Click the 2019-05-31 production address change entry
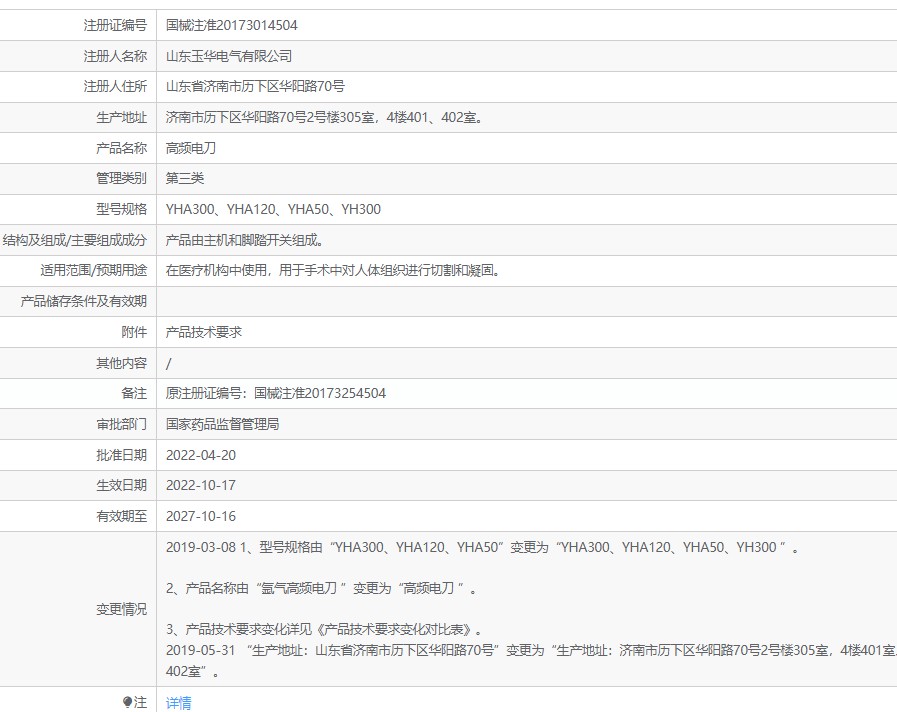 tap(500, 650)
